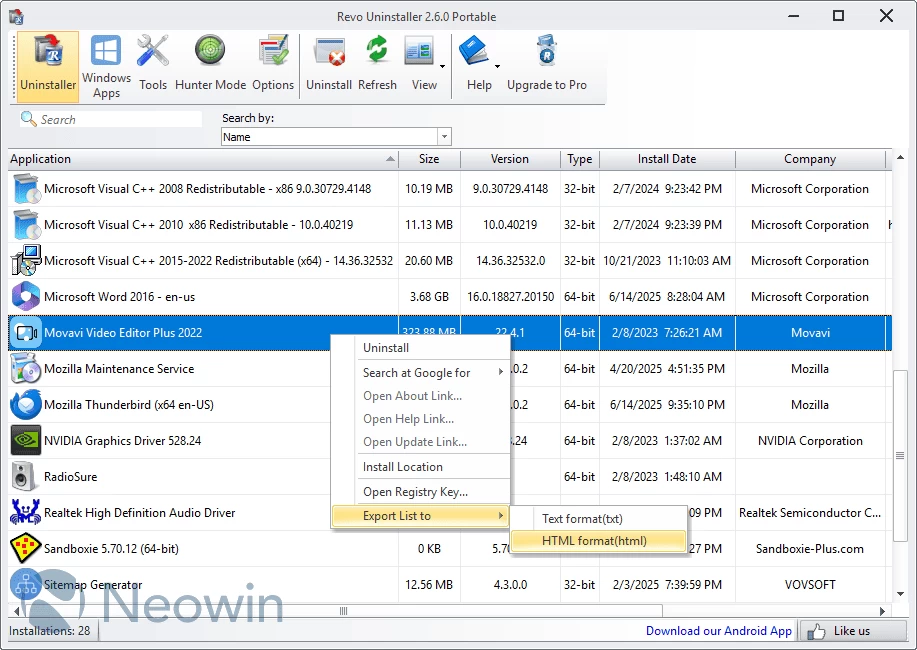This screenshot has width=917, height=650.
Task: Click the Revo Uninstaller title bar icon
Action: click(x=16, y=16)
